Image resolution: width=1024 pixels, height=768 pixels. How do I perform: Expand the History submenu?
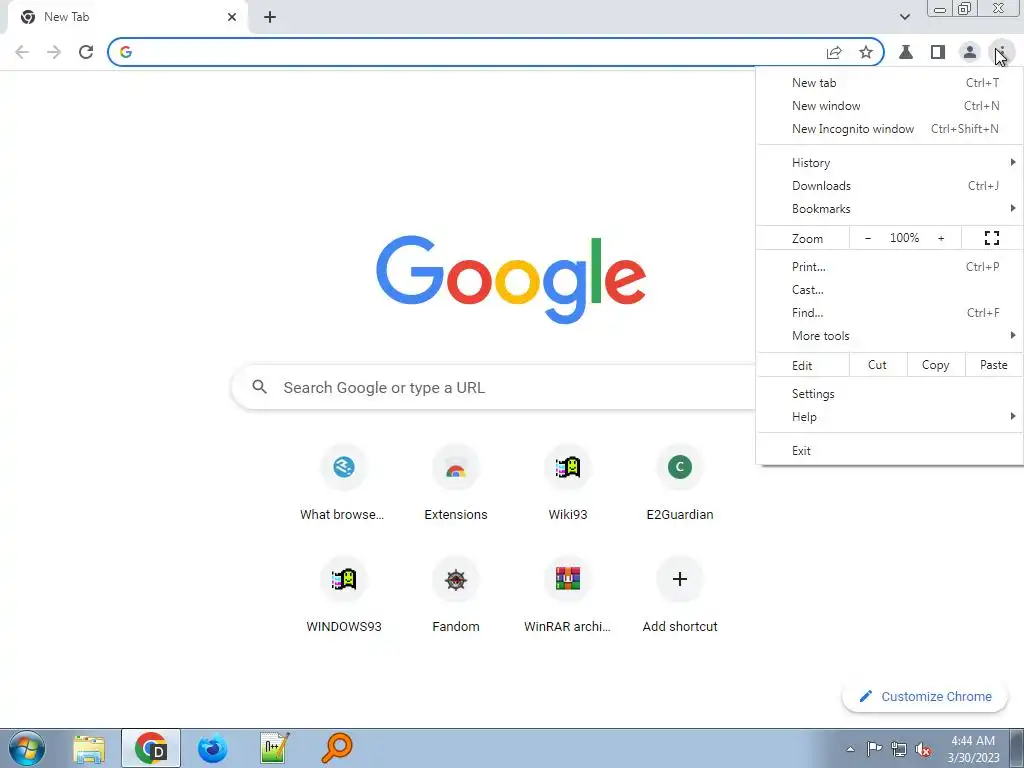point(889,163)
